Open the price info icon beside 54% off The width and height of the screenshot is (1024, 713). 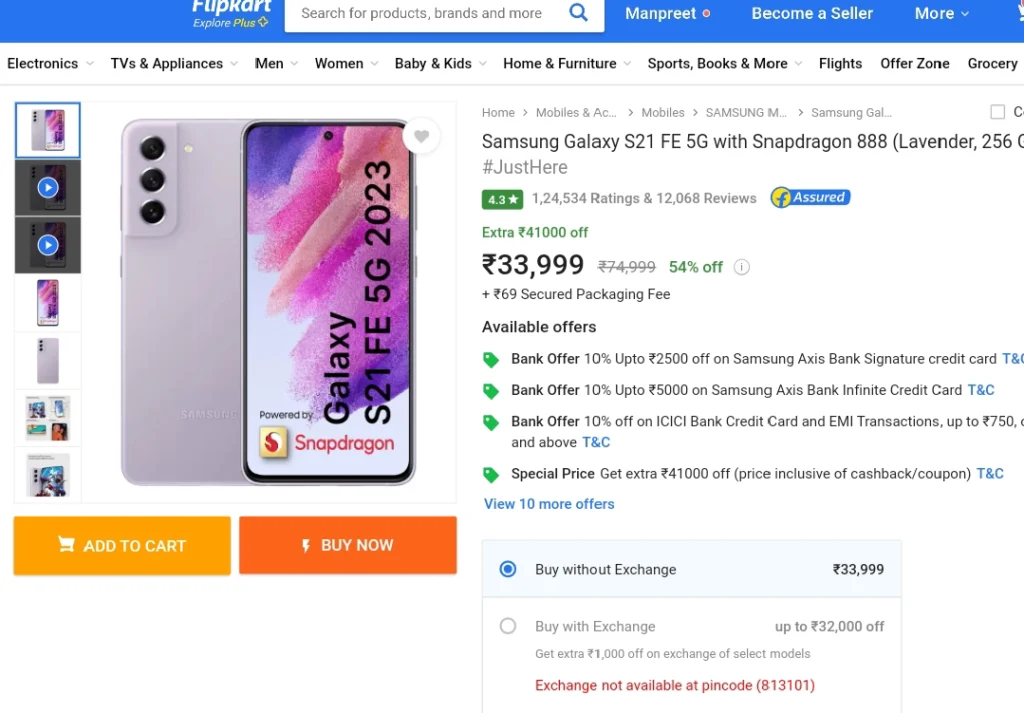click(741, 267)
